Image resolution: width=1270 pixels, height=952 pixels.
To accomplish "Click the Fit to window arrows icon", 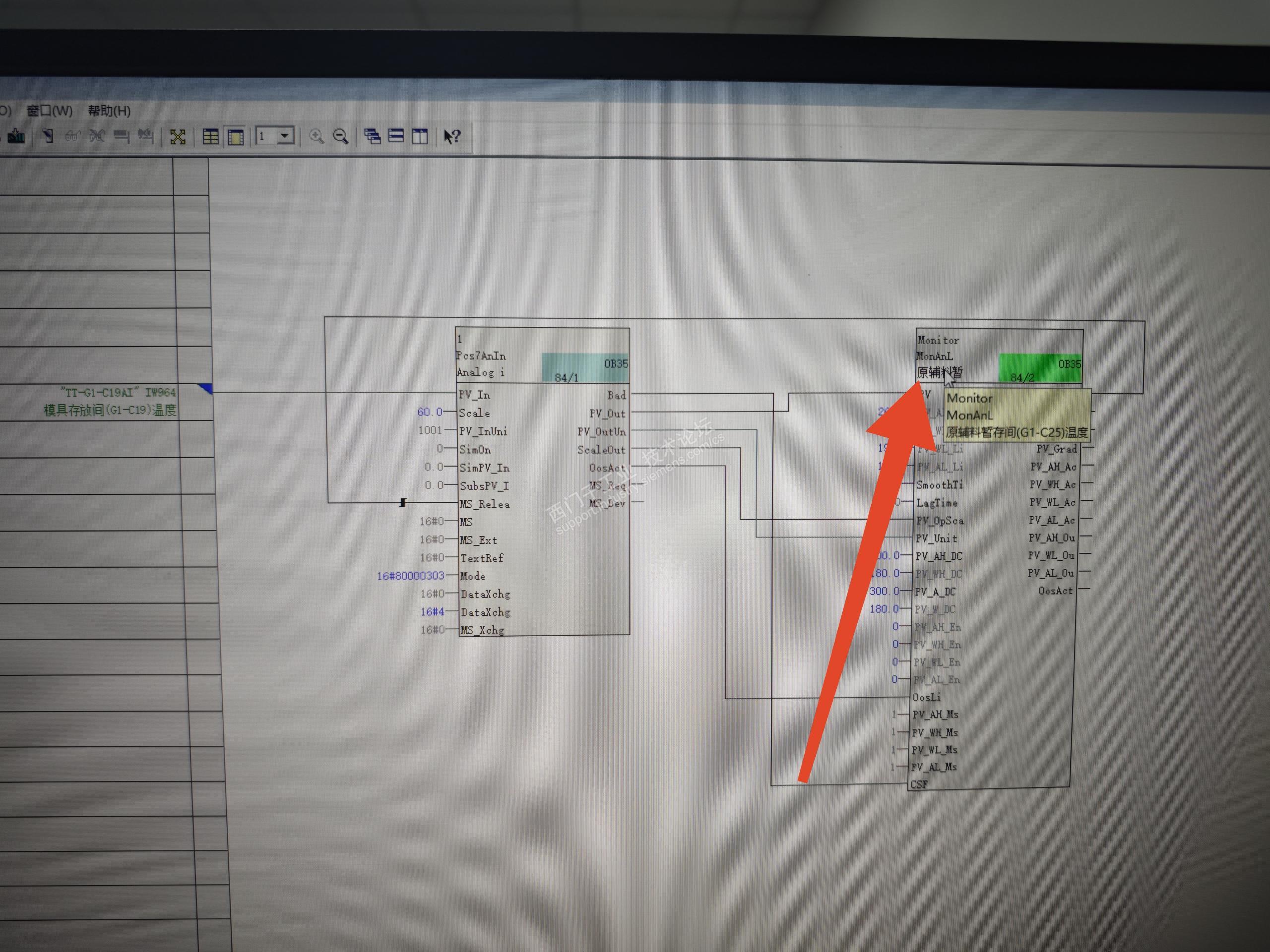I will click(178, 136).
